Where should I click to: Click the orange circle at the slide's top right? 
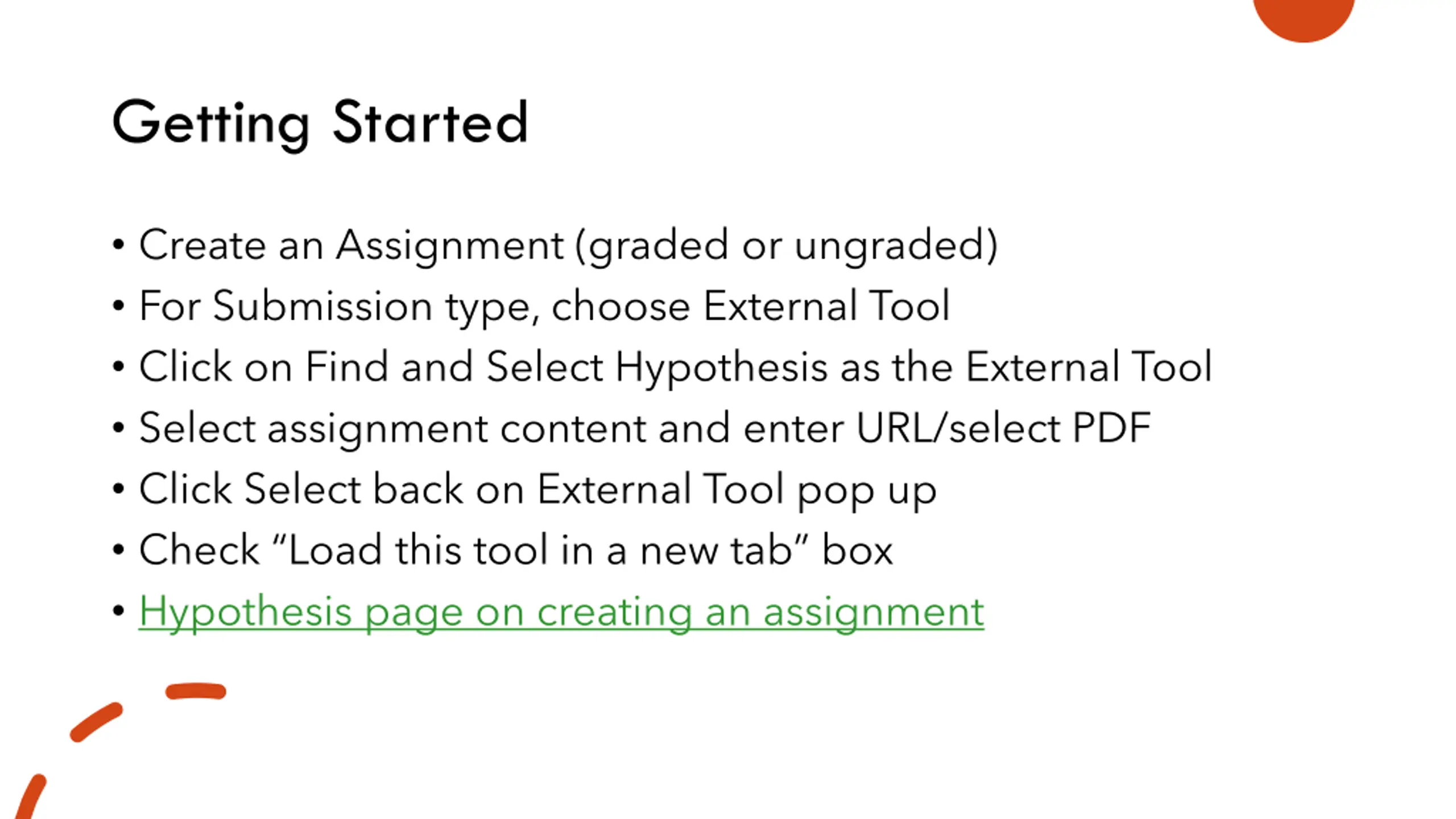pos(1304,17)
